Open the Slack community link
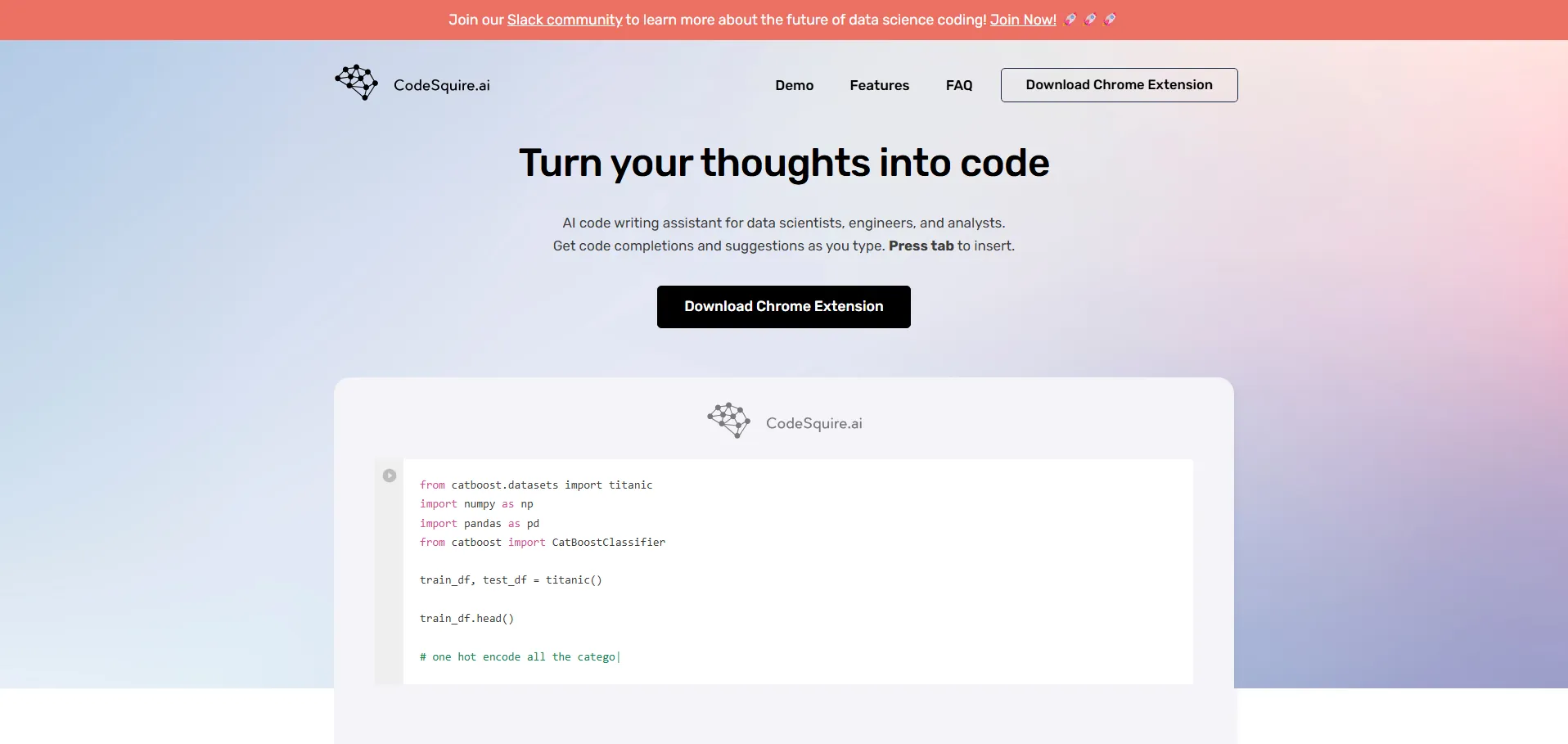The image size is (1568, 744). (565, 20)
